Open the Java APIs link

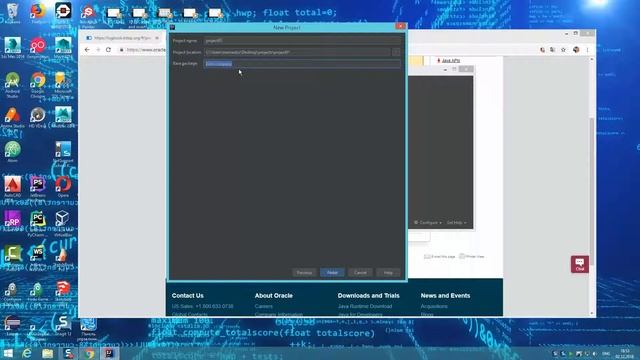point(451,60)
